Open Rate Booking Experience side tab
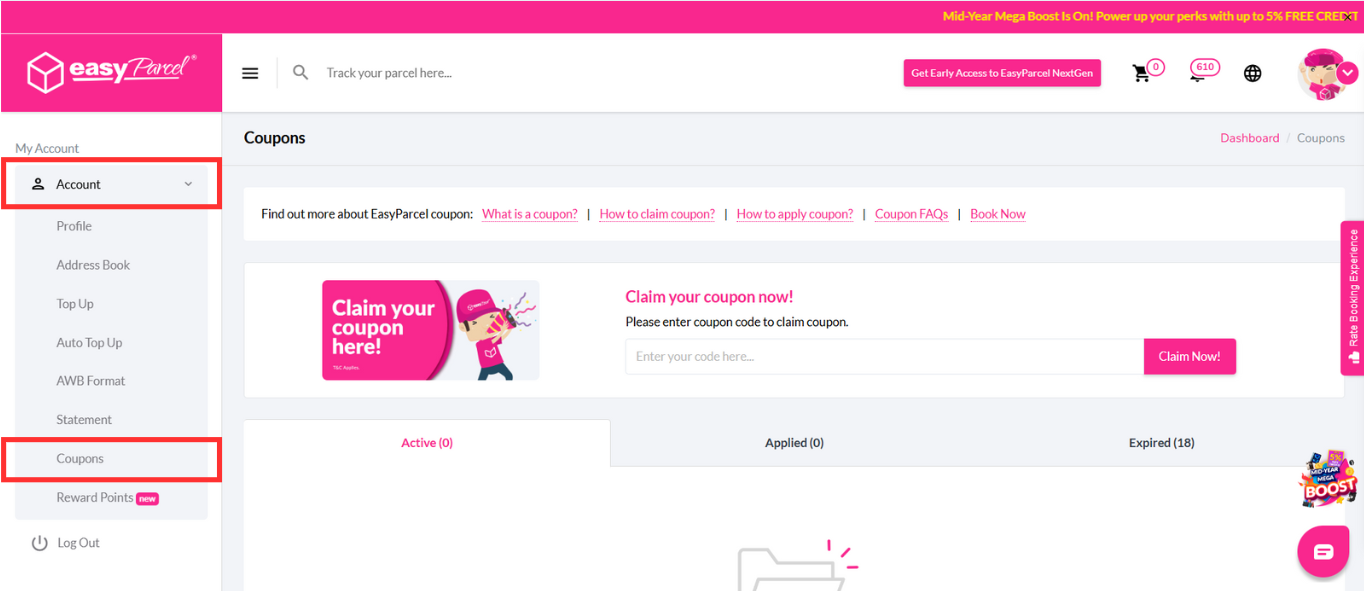This screenshot has height=591, width=1364. click(x=1352, y=298)
